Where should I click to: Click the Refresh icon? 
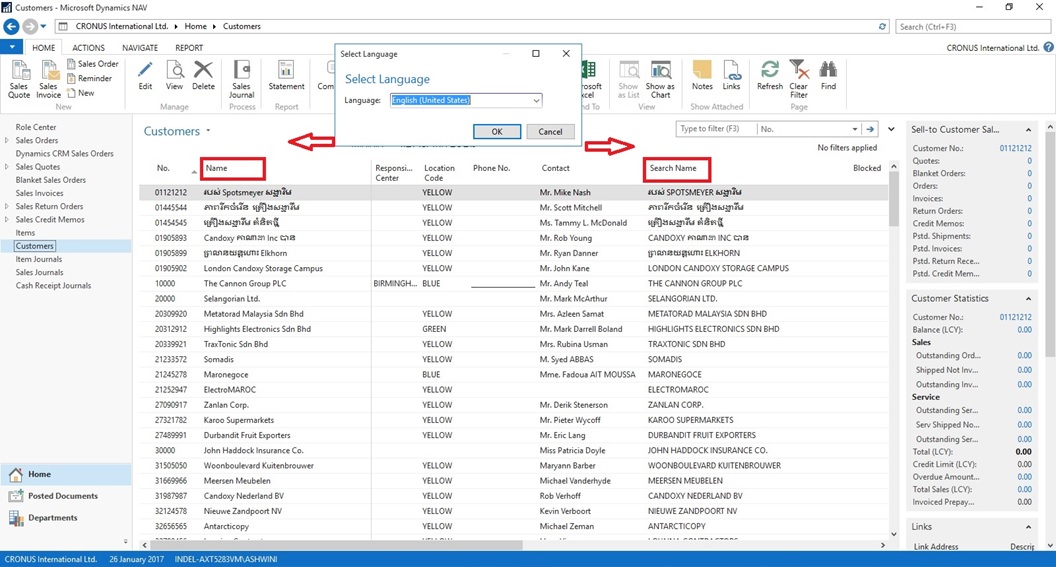pos(770,75)
